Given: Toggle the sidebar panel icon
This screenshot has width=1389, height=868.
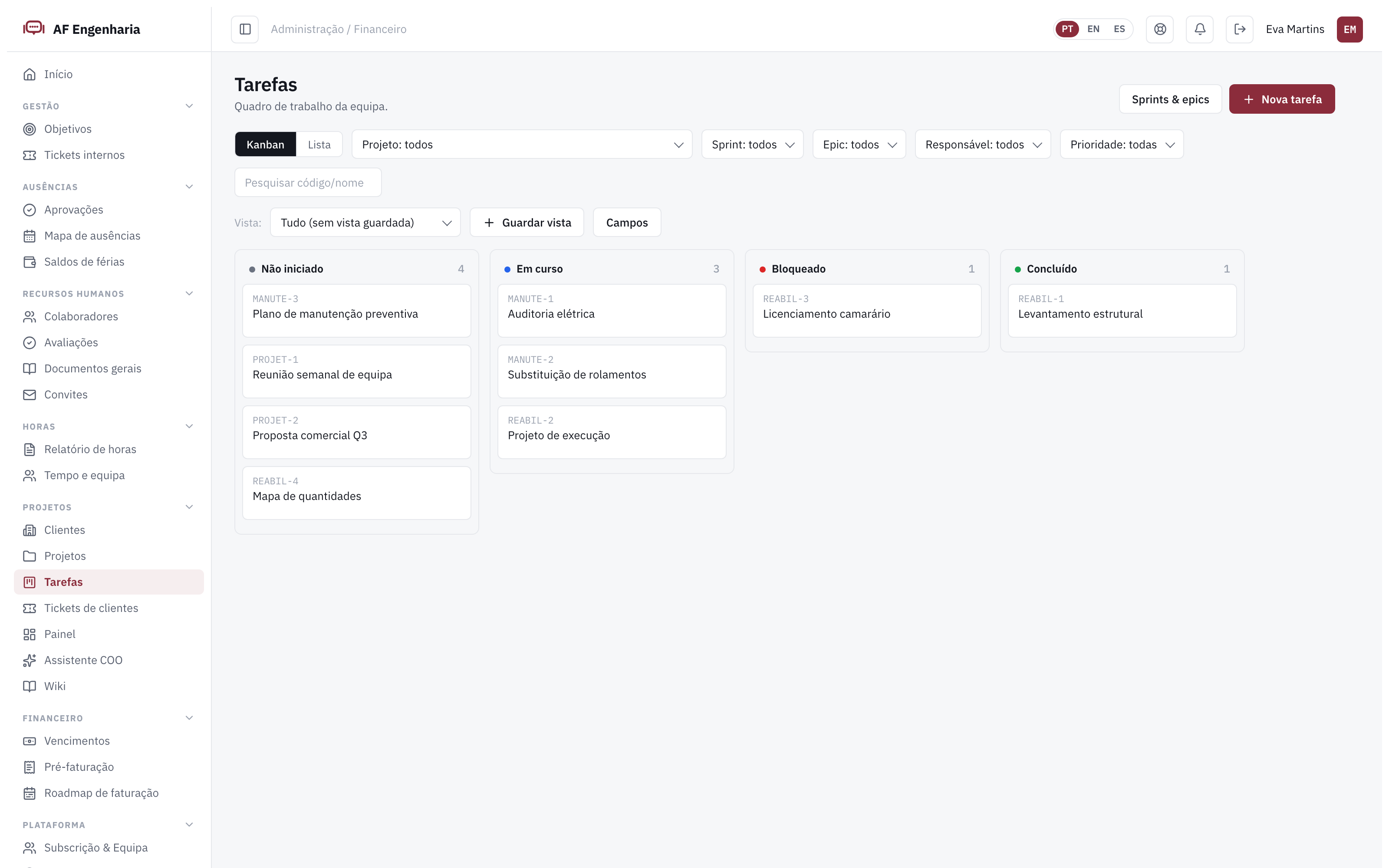Looking at the screenshot, I should pyautogui.click(x=245, y=29).
